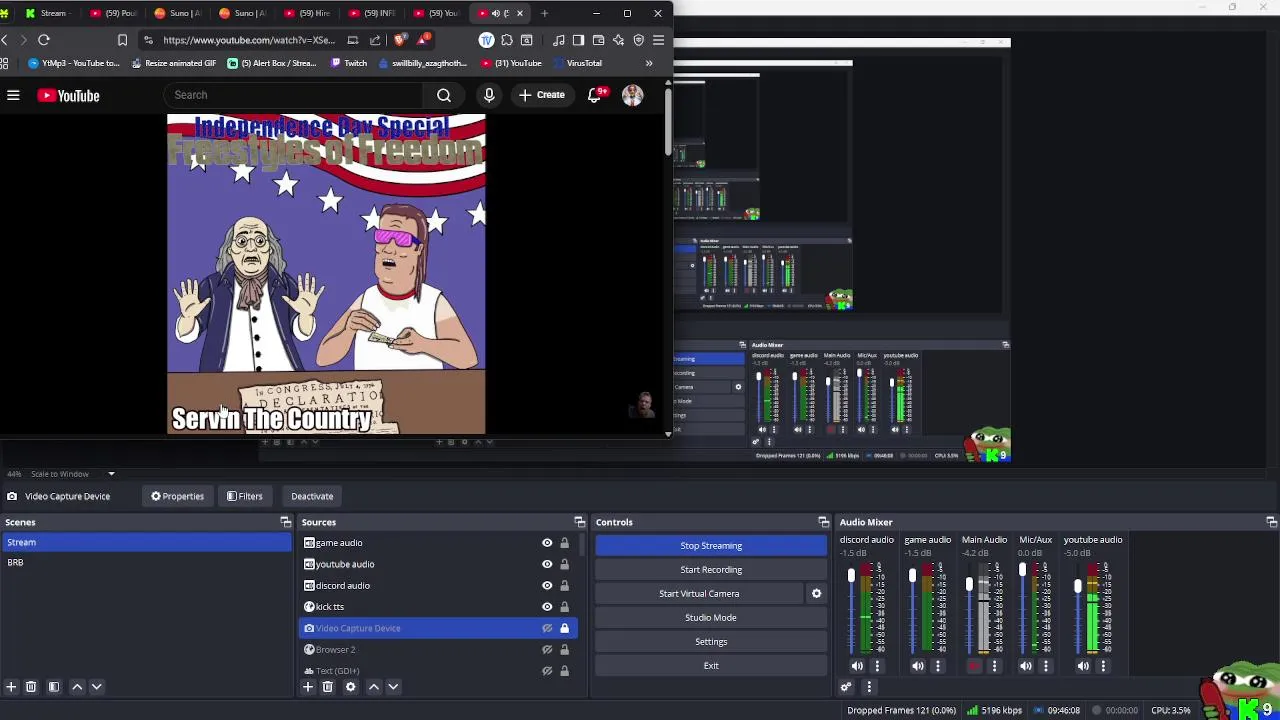Open the Twitch bookmark

click(349, 63)
